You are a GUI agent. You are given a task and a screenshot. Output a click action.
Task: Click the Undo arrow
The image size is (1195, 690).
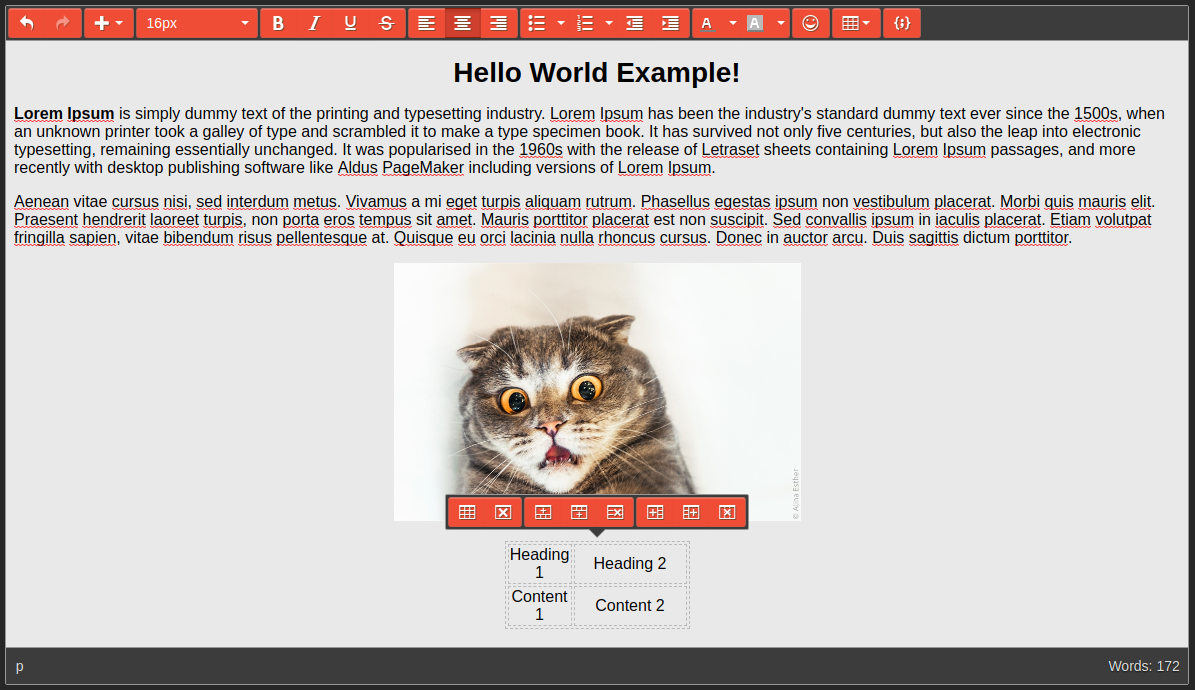(27, 24)
